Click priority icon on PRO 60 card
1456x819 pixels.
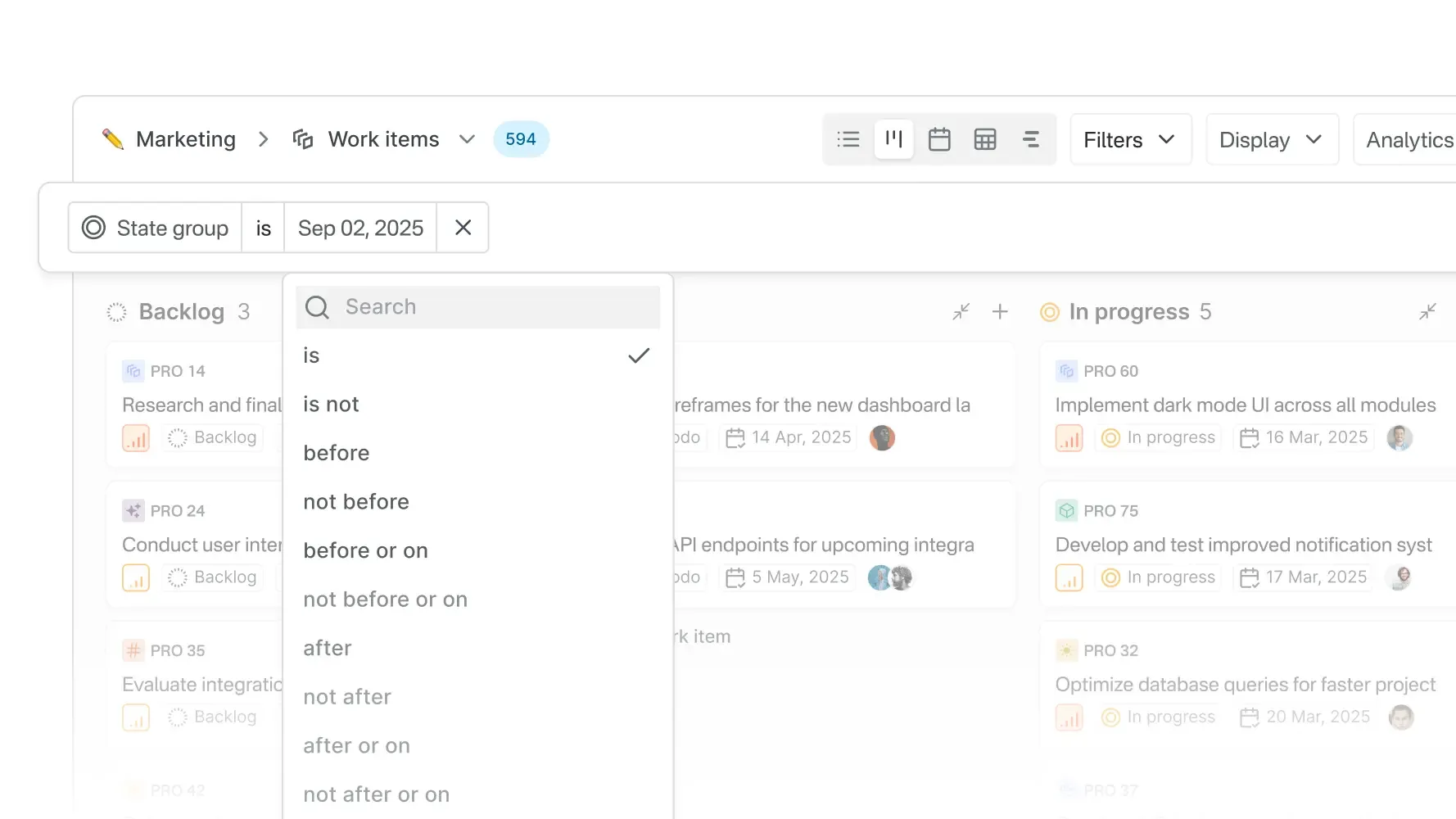pyautogui.click(x=1069, y=437)
